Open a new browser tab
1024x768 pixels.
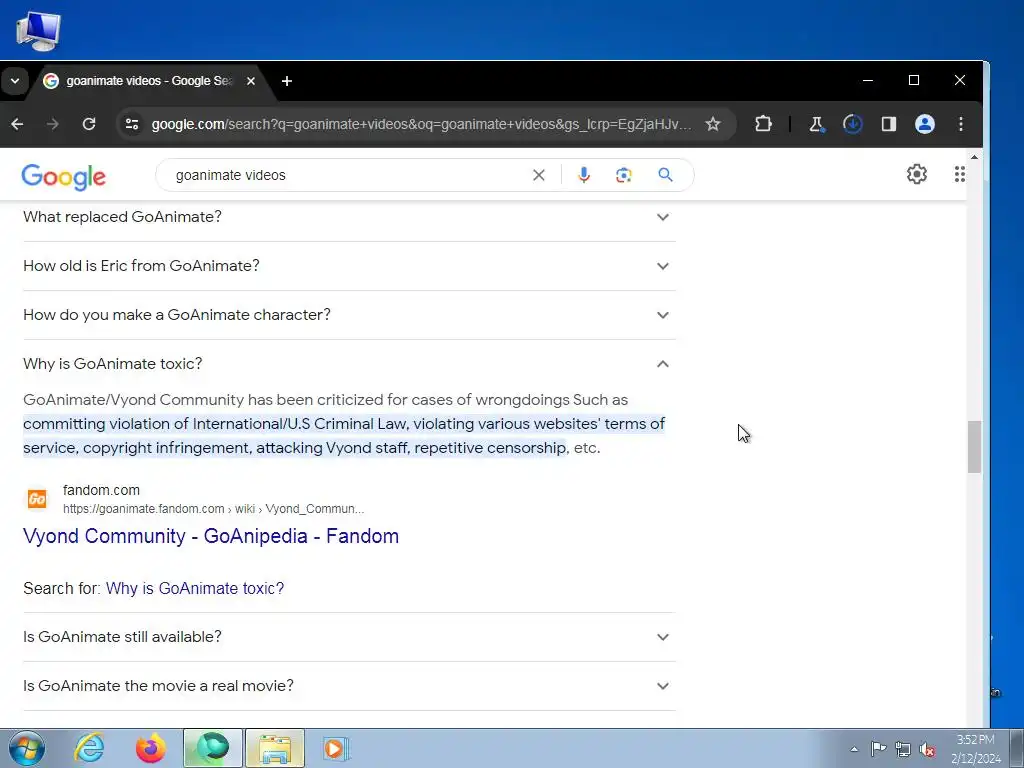[287, 81]
